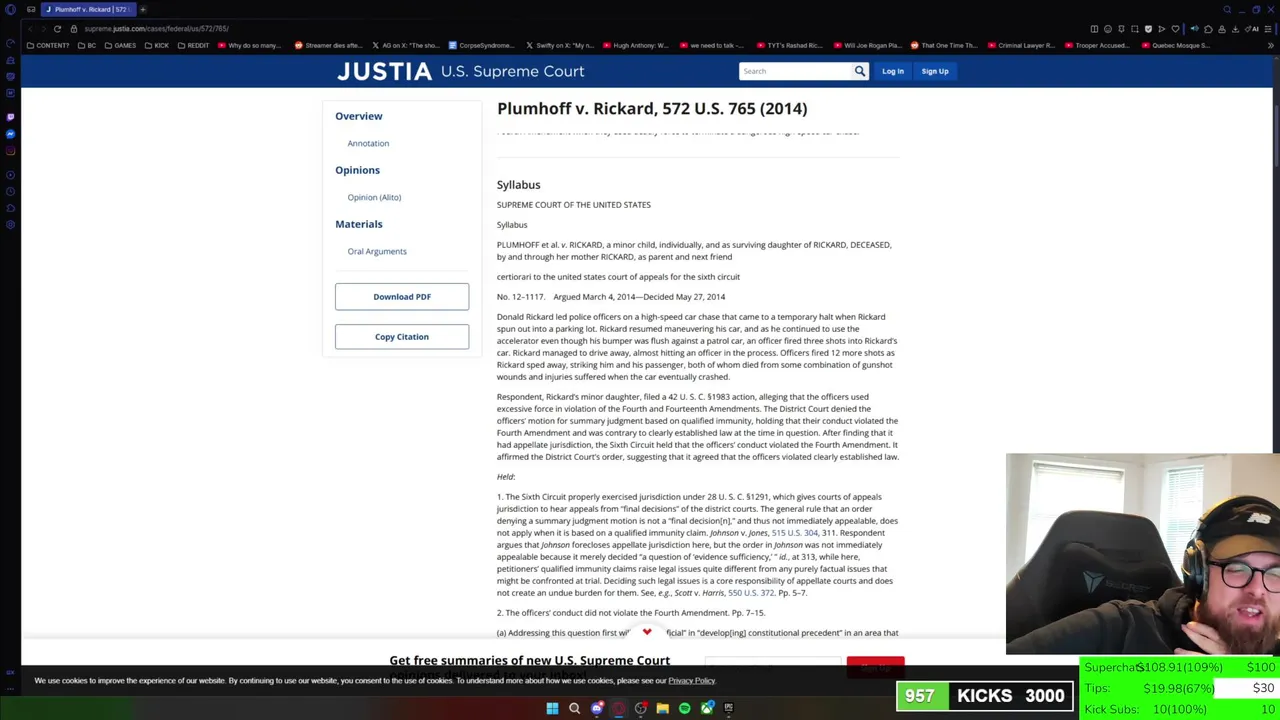
Task: Show more bookmarks with the overflow chevron
Action: 1271,45
